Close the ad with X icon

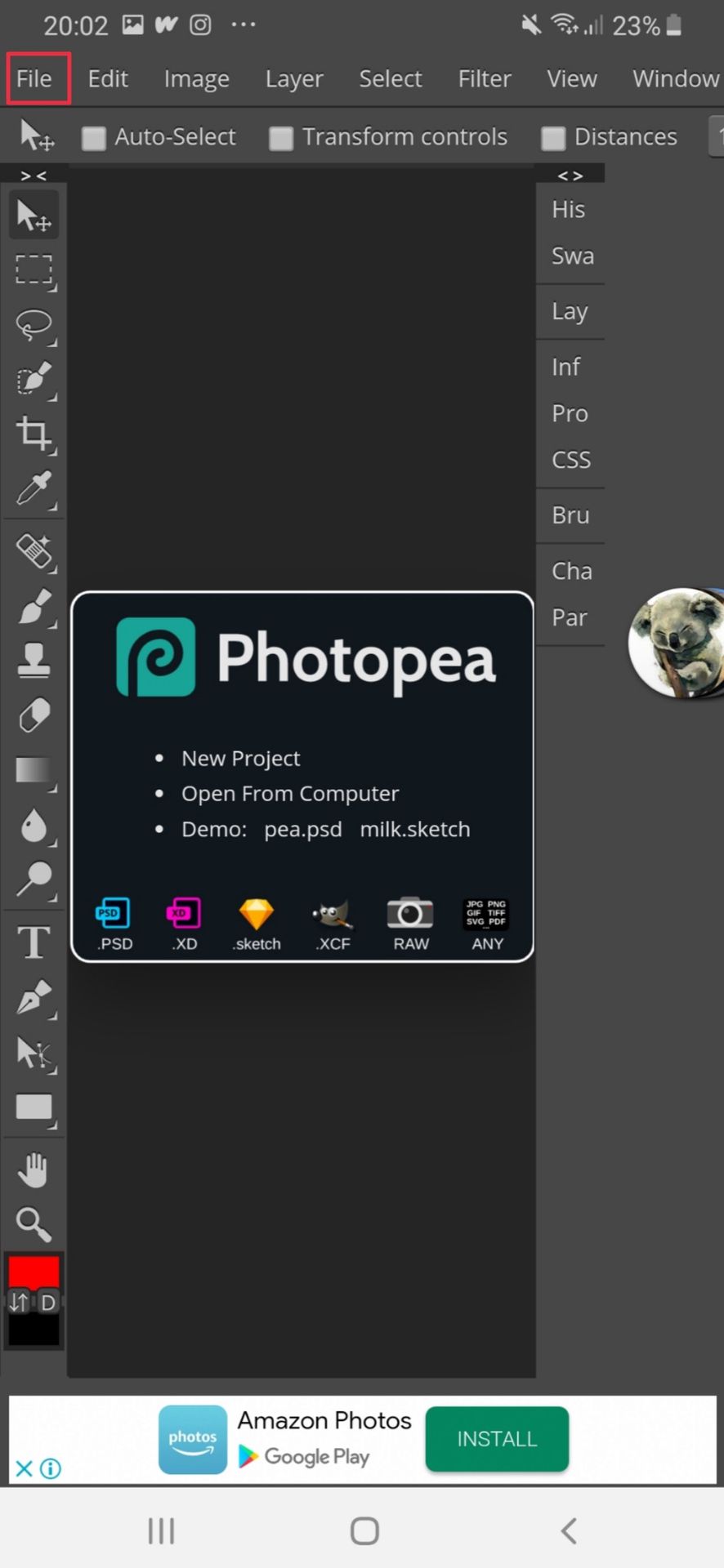[x=24, y=1469]
